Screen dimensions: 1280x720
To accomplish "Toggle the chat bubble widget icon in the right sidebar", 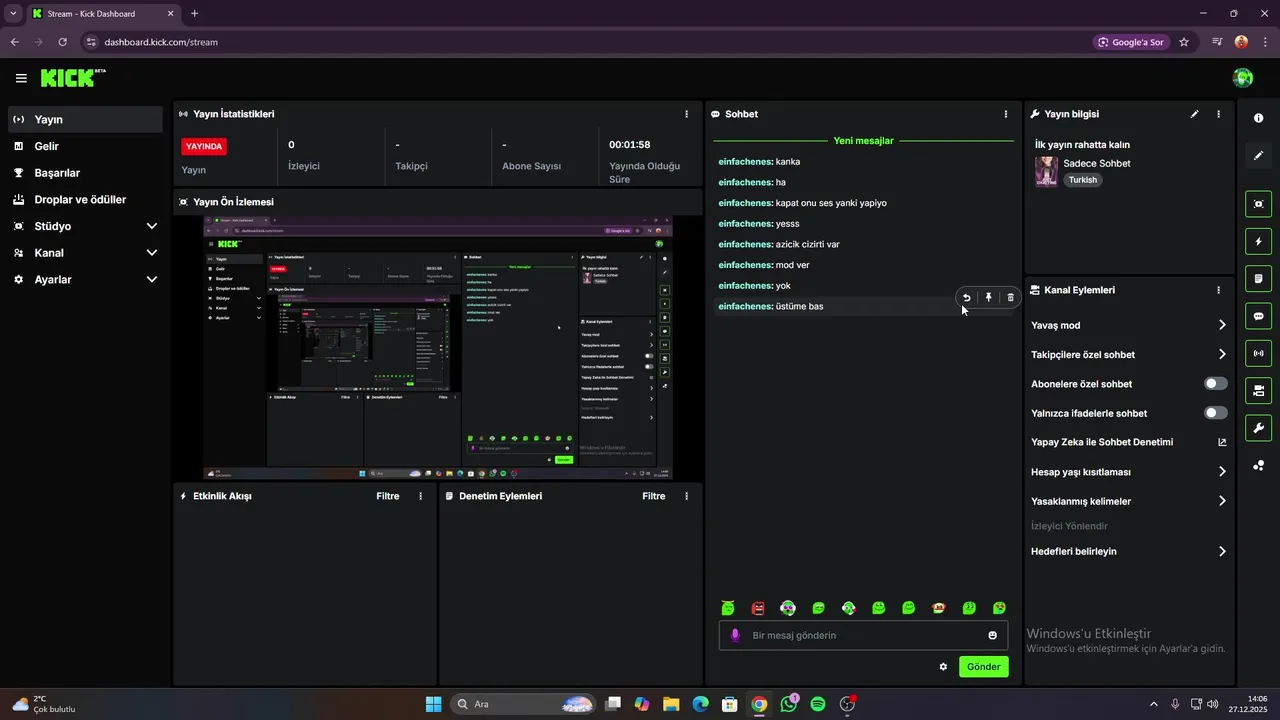I will [1259, 316].
